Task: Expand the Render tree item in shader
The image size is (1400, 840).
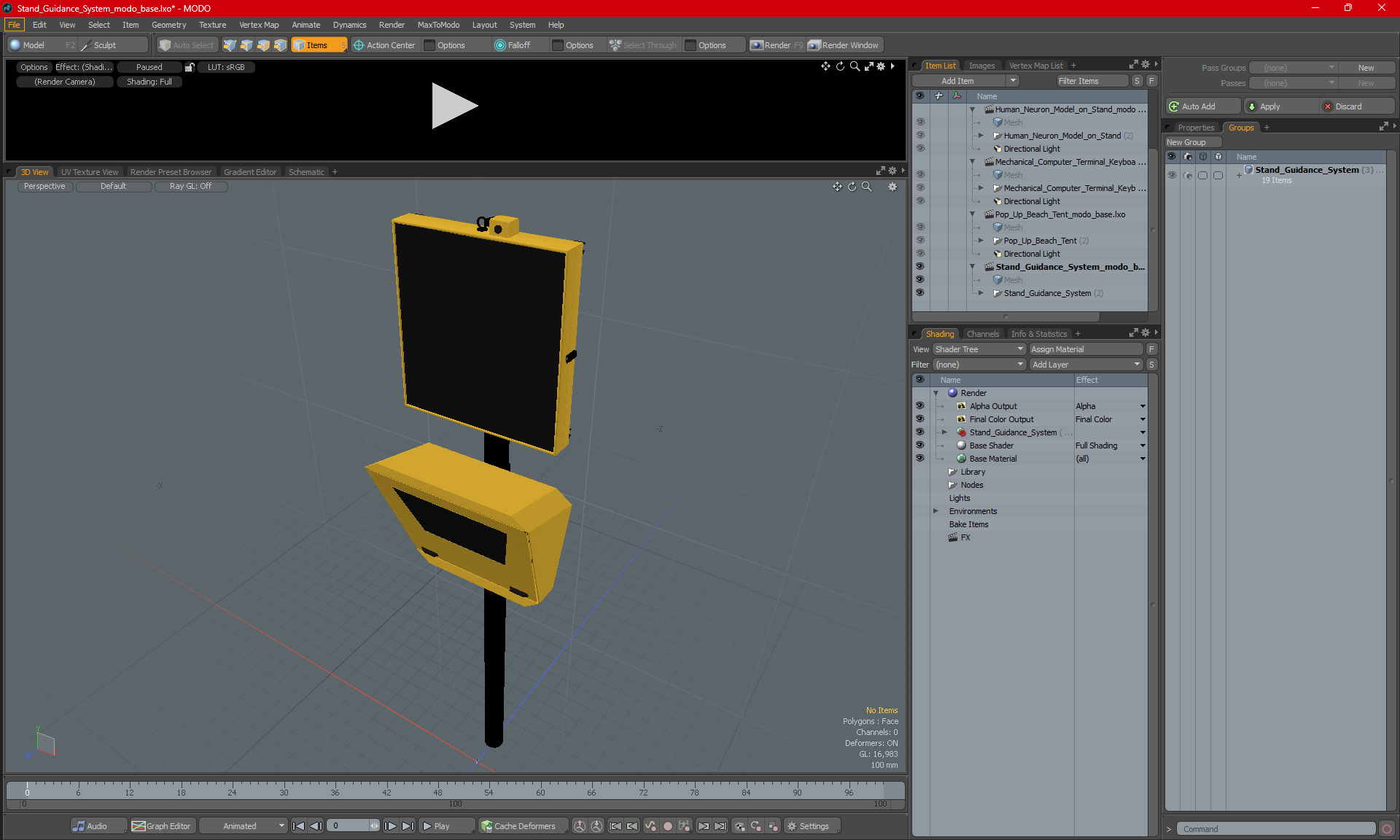Action: 935,392
